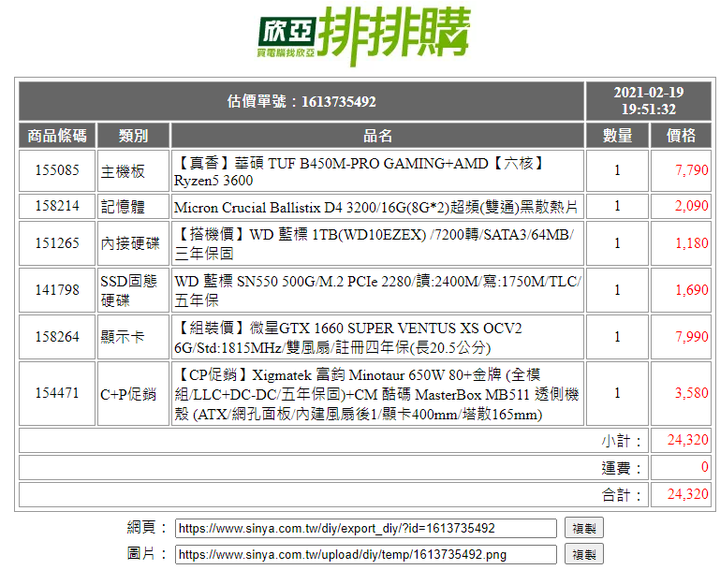Click the 網頁 label
Viewport: 720px width, 570px height.
click(x=146, y=527)
